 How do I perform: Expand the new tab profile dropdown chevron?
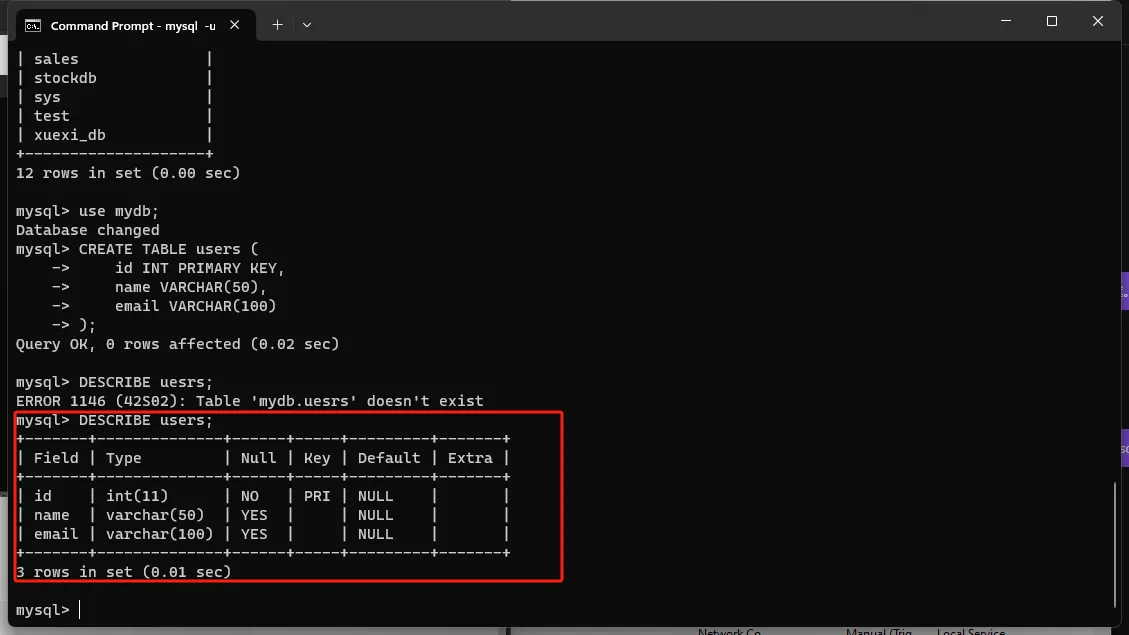coord(307,24)
